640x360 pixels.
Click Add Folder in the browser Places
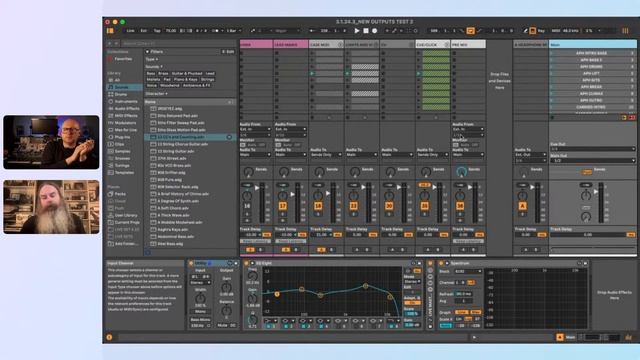click(126, 244)
